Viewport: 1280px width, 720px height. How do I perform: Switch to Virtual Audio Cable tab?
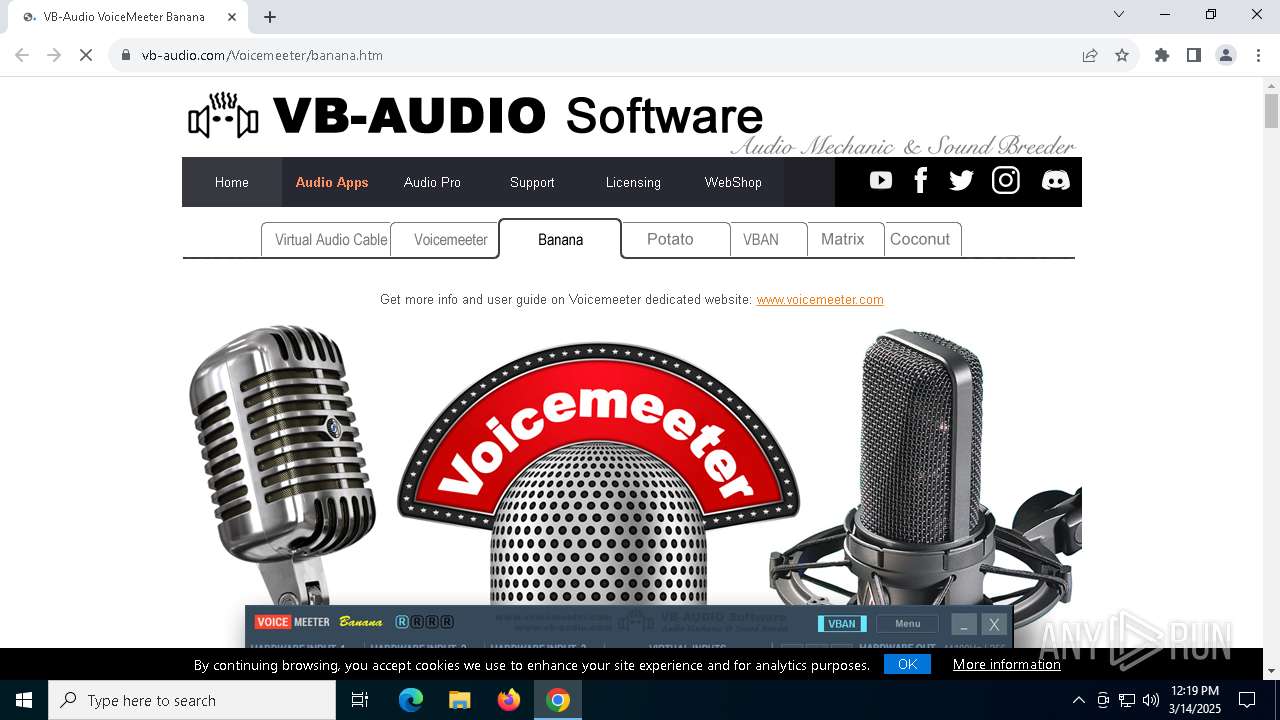(x=326, y=240)
